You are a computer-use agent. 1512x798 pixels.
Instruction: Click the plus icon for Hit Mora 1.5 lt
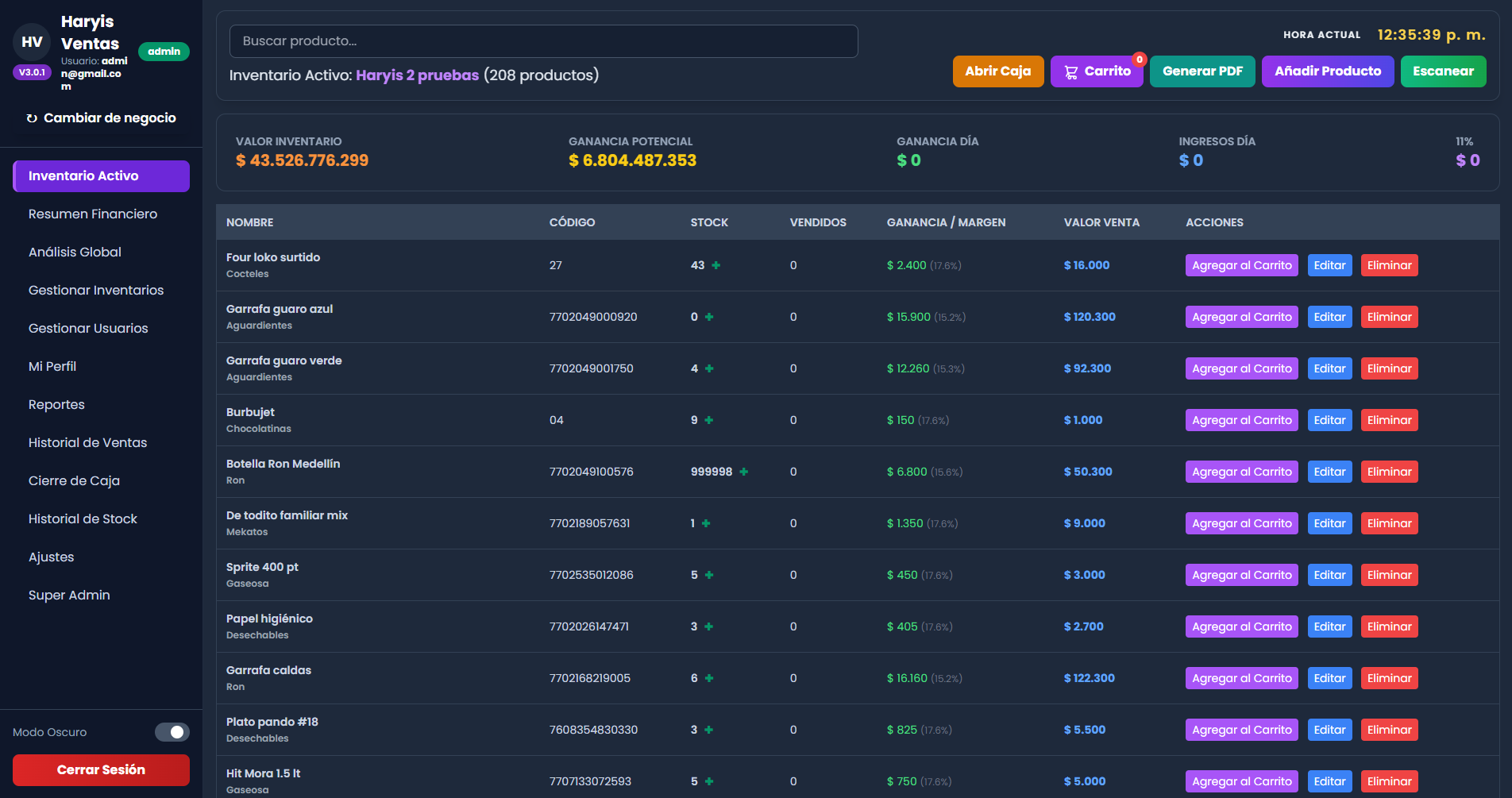coord(708,781)
